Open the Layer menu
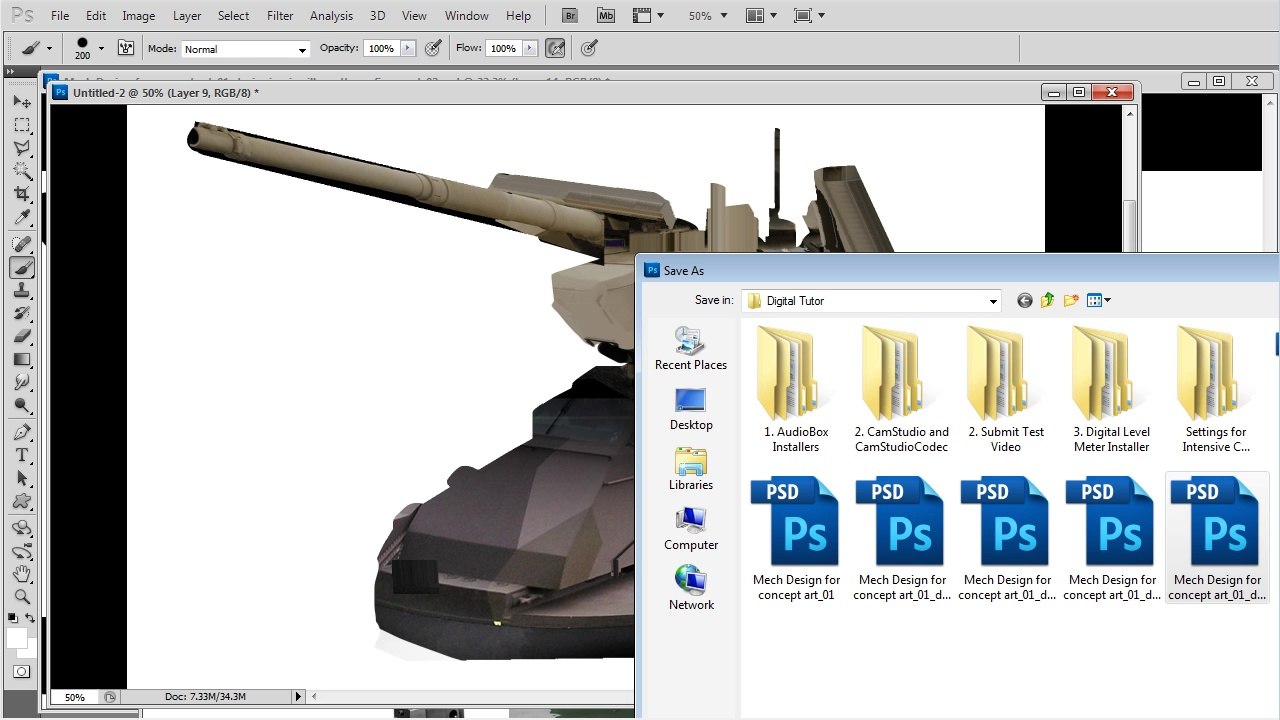 [187, 16]
